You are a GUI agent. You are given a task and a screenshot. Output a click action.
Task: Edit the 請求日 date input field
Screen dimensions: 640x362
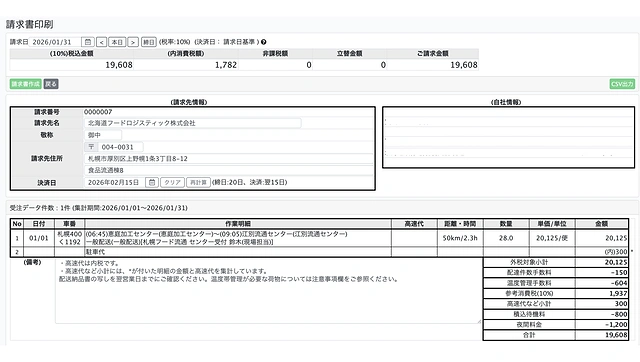point(55,42)
